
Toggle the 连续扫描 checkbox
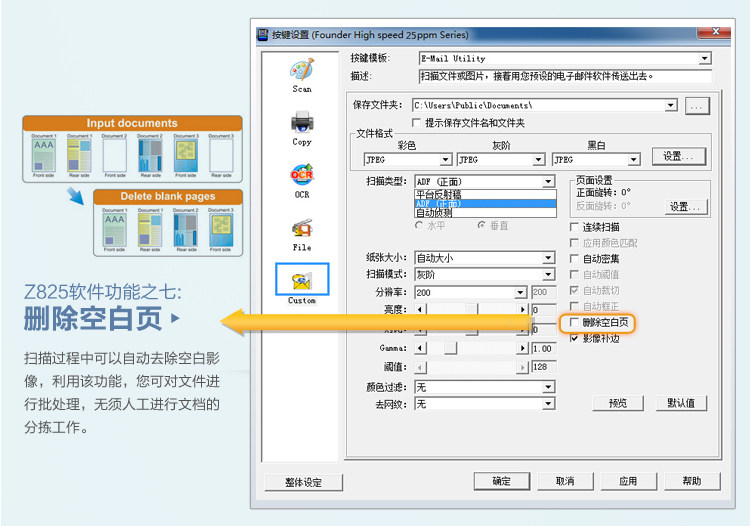pos(574,227)
